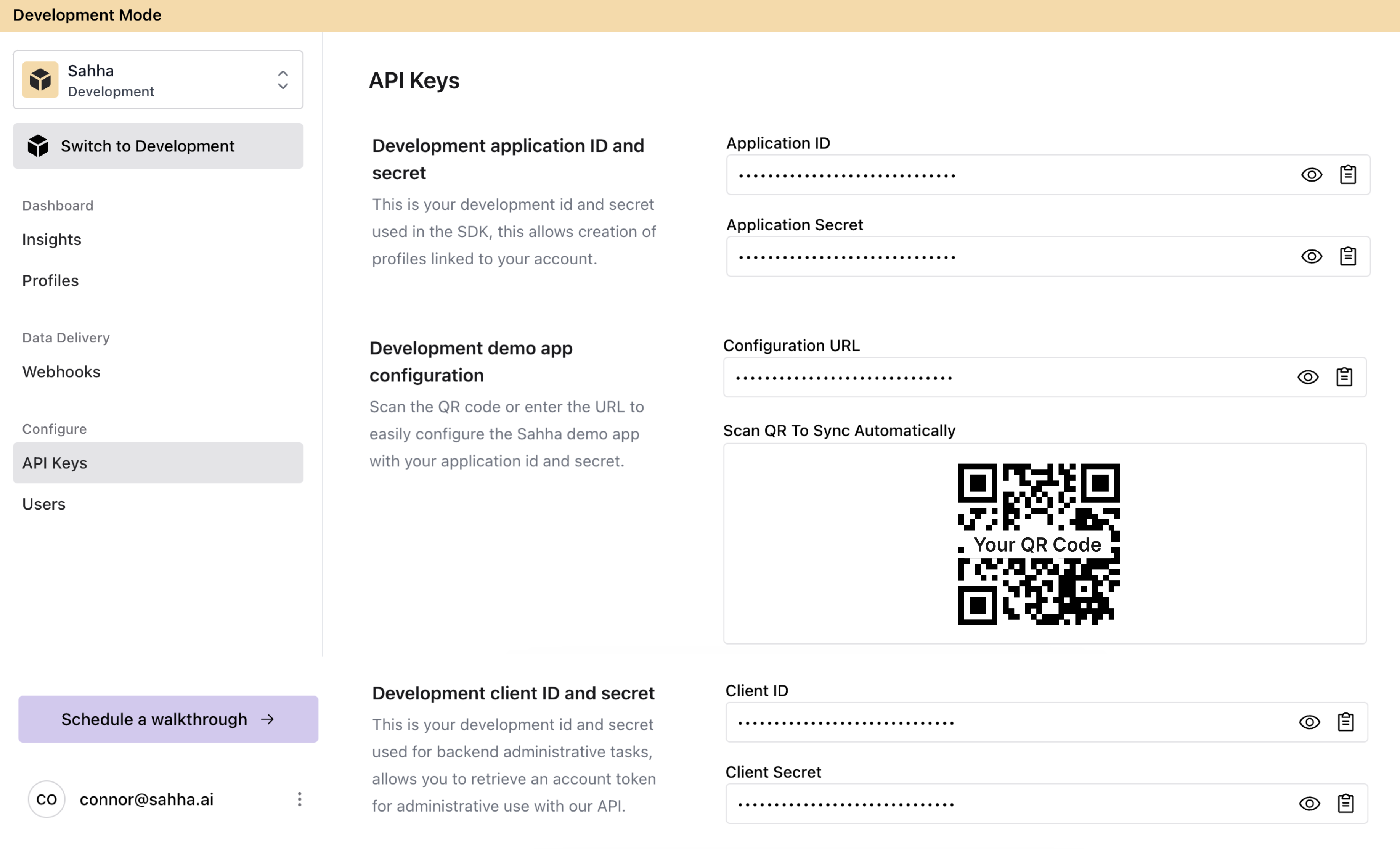
Task: Toggle visibility of Application ID
Action: [1311, 174]
